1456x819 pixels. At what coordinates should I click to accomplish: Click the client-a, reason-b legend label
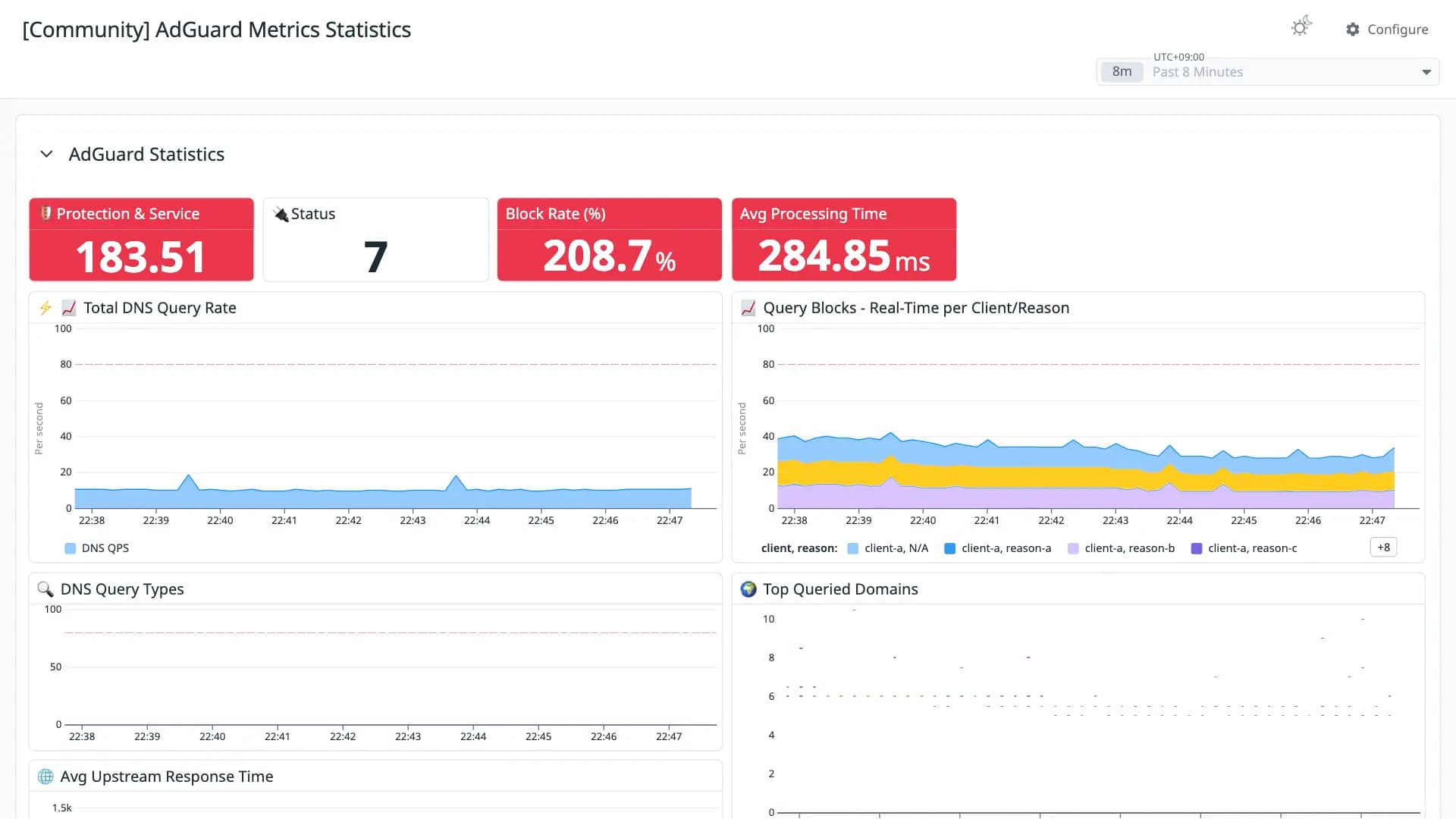click(x=1130, y=548)
